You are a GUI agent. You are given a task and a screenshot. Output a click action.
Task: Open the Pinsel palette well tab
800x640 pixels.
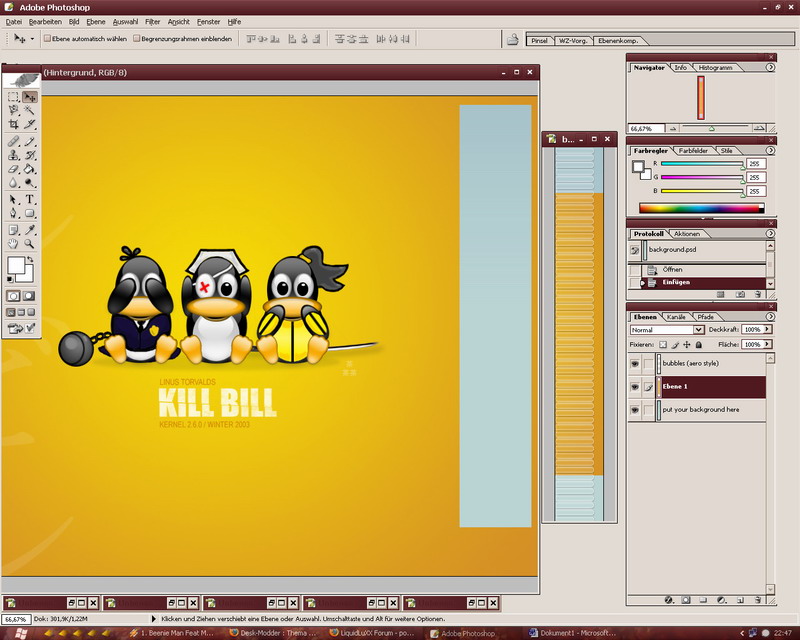click(x=539, y=41)
